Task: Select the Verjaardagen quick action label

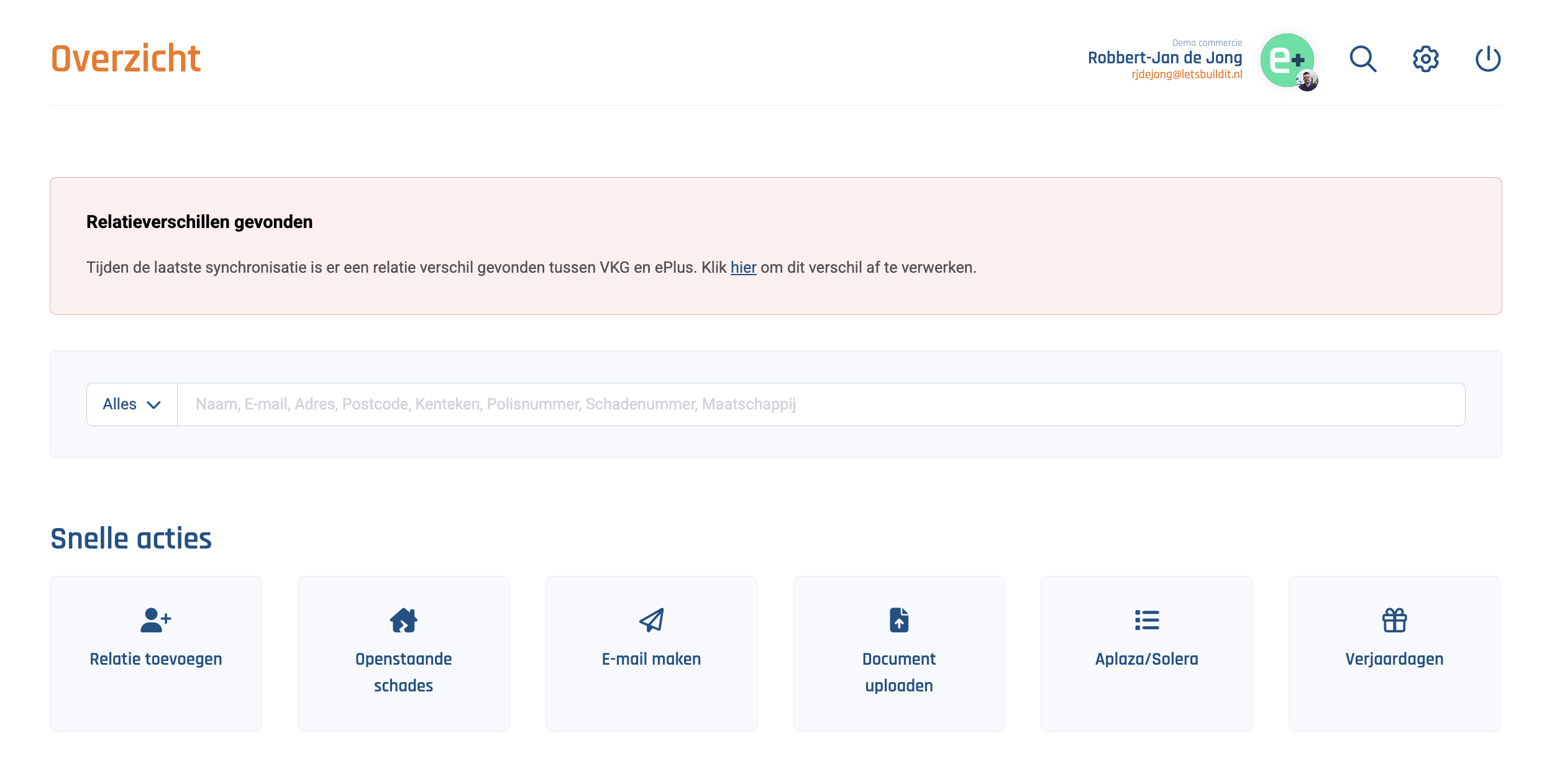Action: coord(1394,659)
